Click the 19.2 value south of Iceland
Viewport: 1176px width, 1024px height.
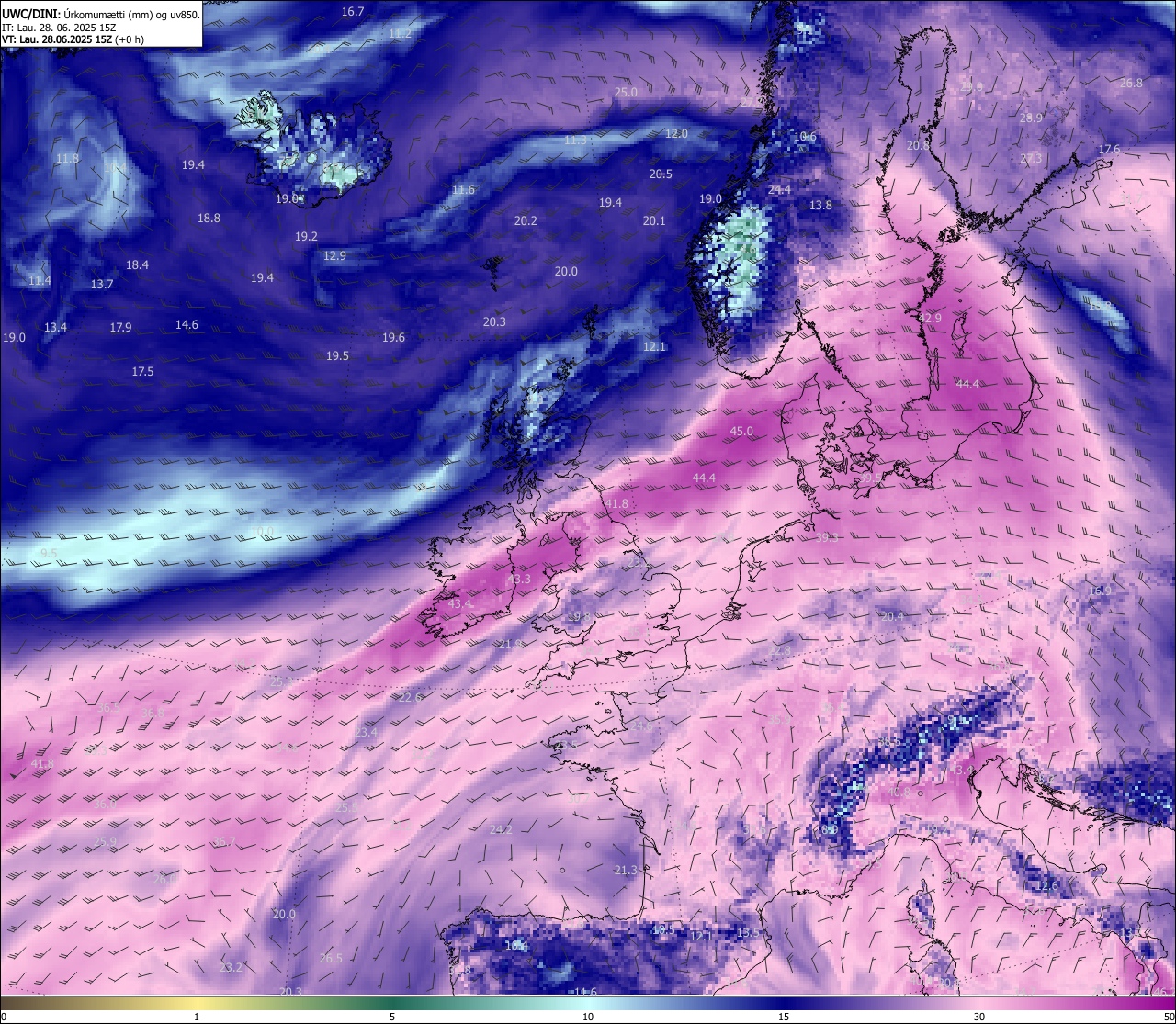[x=306, y=236]
